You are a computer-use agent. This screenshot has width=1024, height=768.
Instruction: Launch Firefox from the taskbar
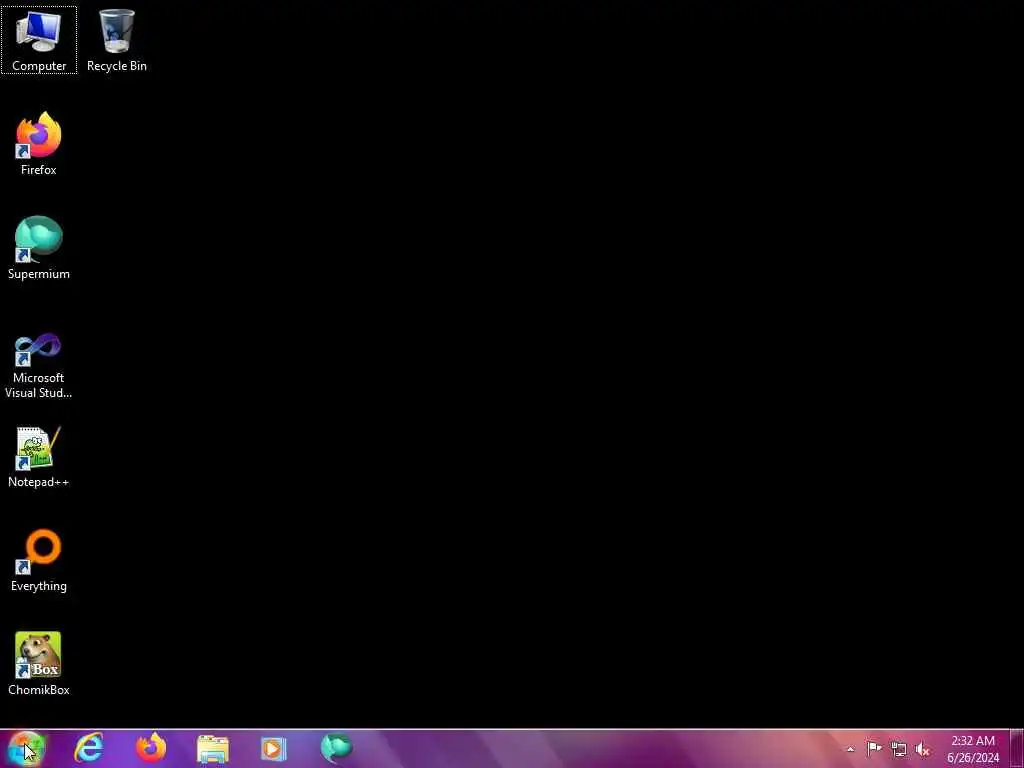(x=151, y=748)
